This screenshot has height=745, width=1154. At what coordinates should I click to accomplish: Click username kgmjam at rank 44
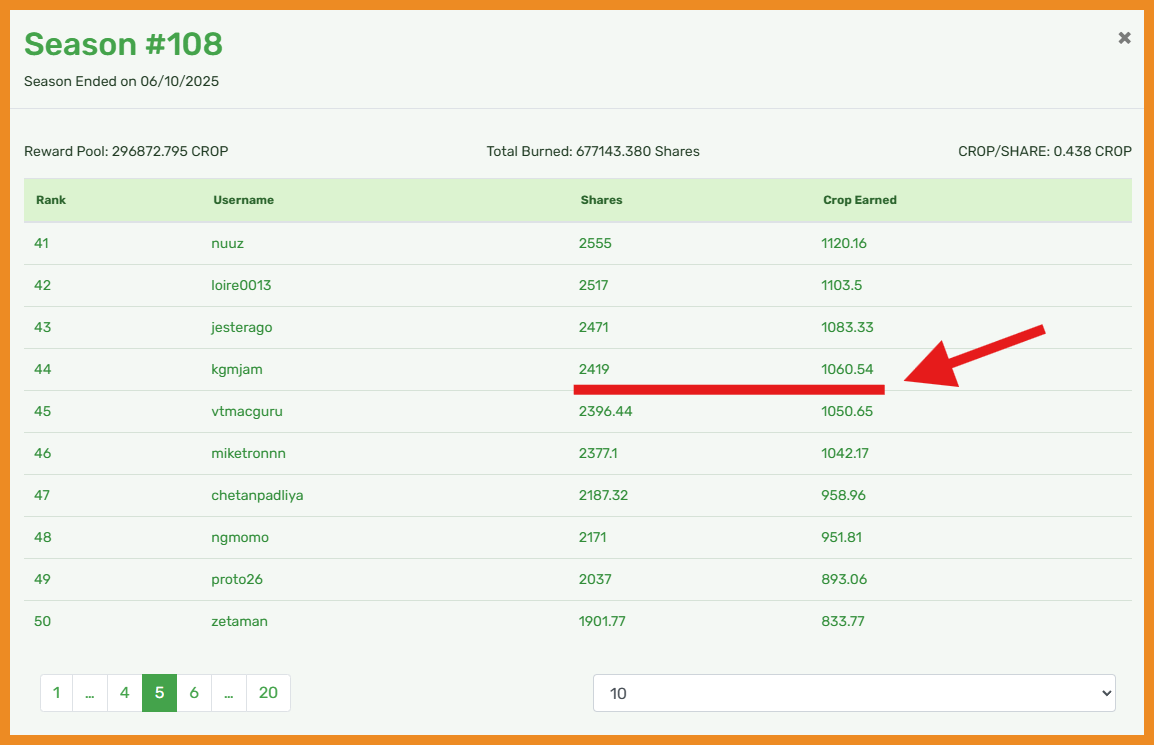click(236, 369)
